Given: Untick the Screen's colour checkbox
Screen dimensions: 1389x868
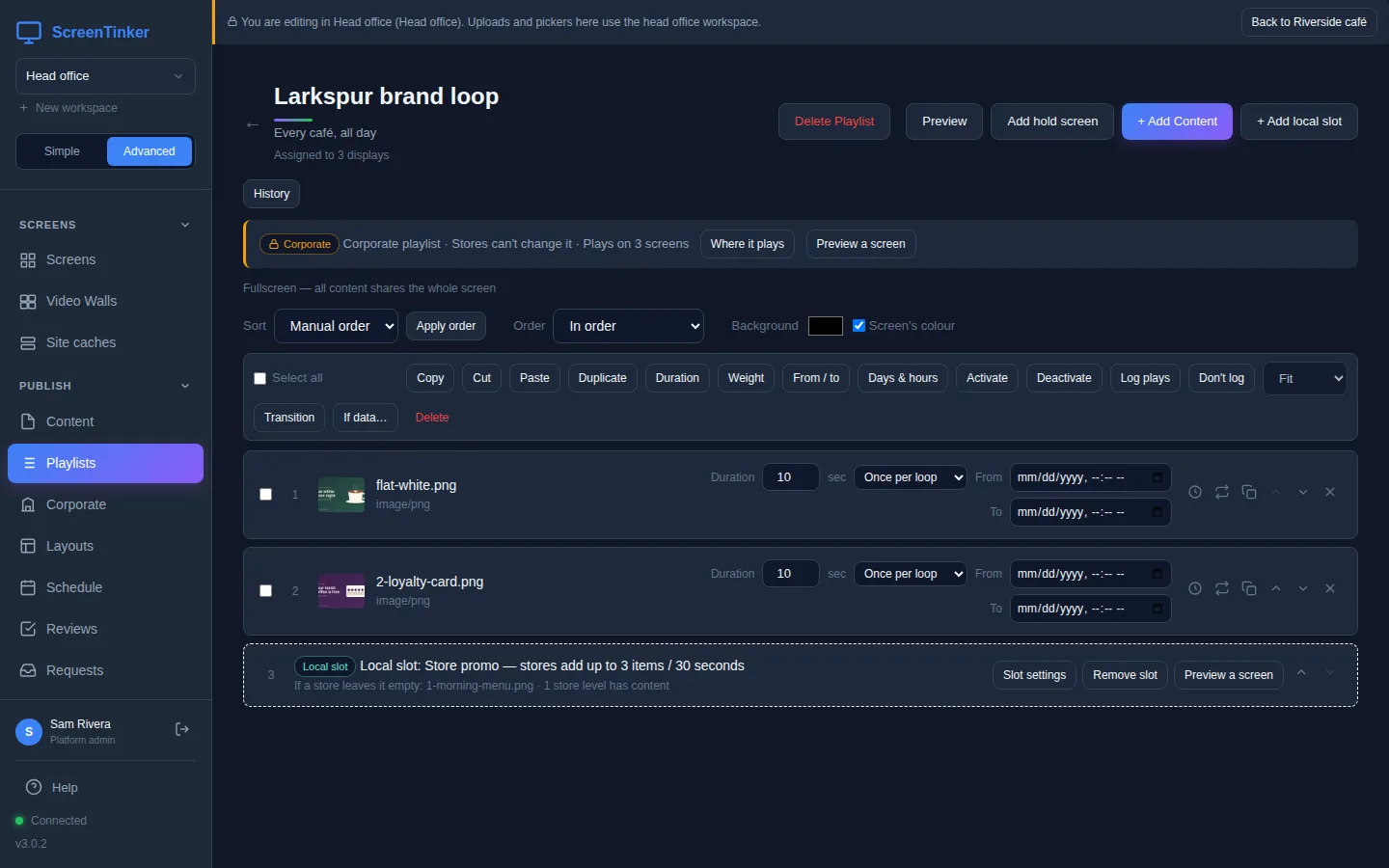Looking at the screenshot, I should [x=858, y=326].
